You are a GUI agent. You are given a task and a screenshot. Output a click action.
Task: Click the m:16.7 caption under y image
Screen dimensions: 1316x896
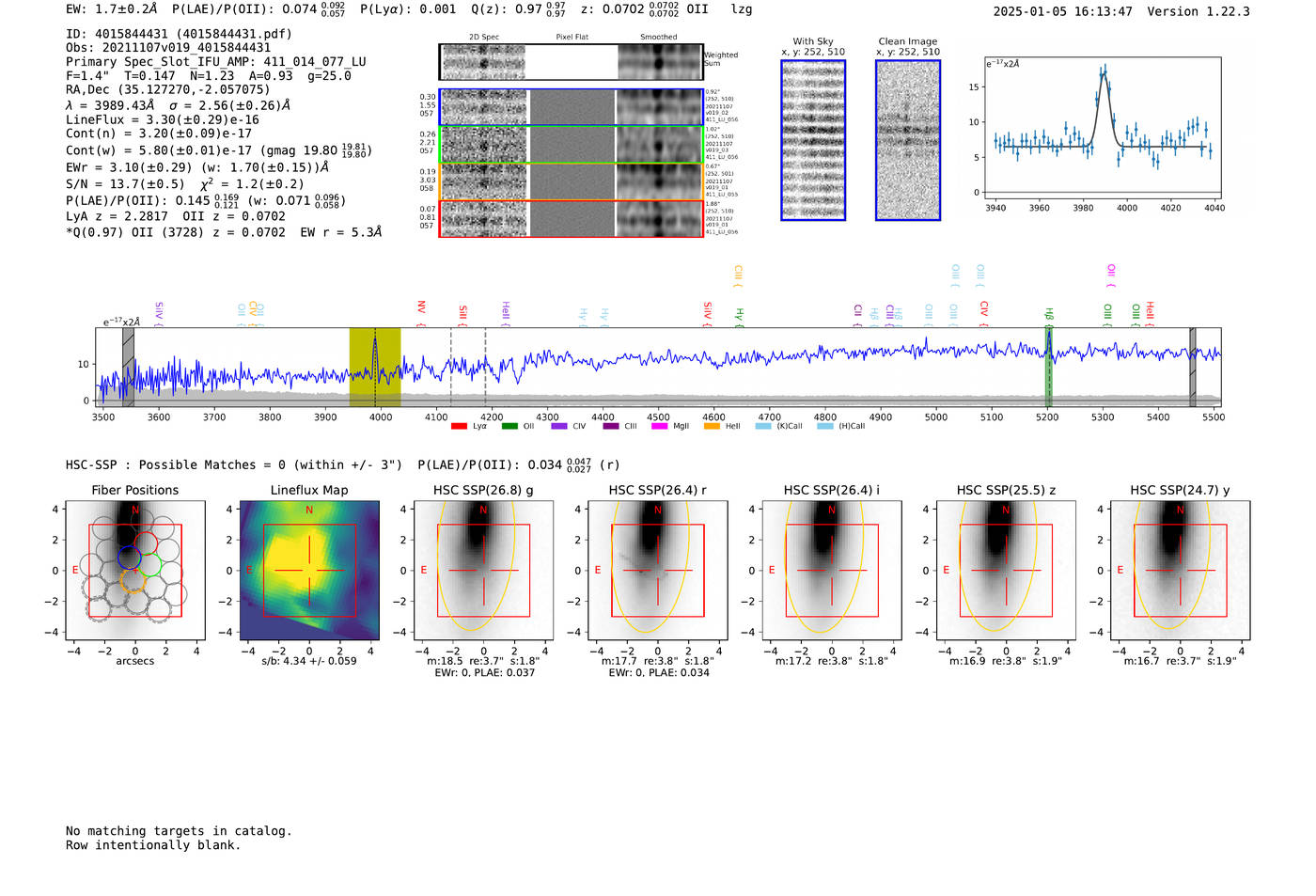click(x=1181, y=661)
